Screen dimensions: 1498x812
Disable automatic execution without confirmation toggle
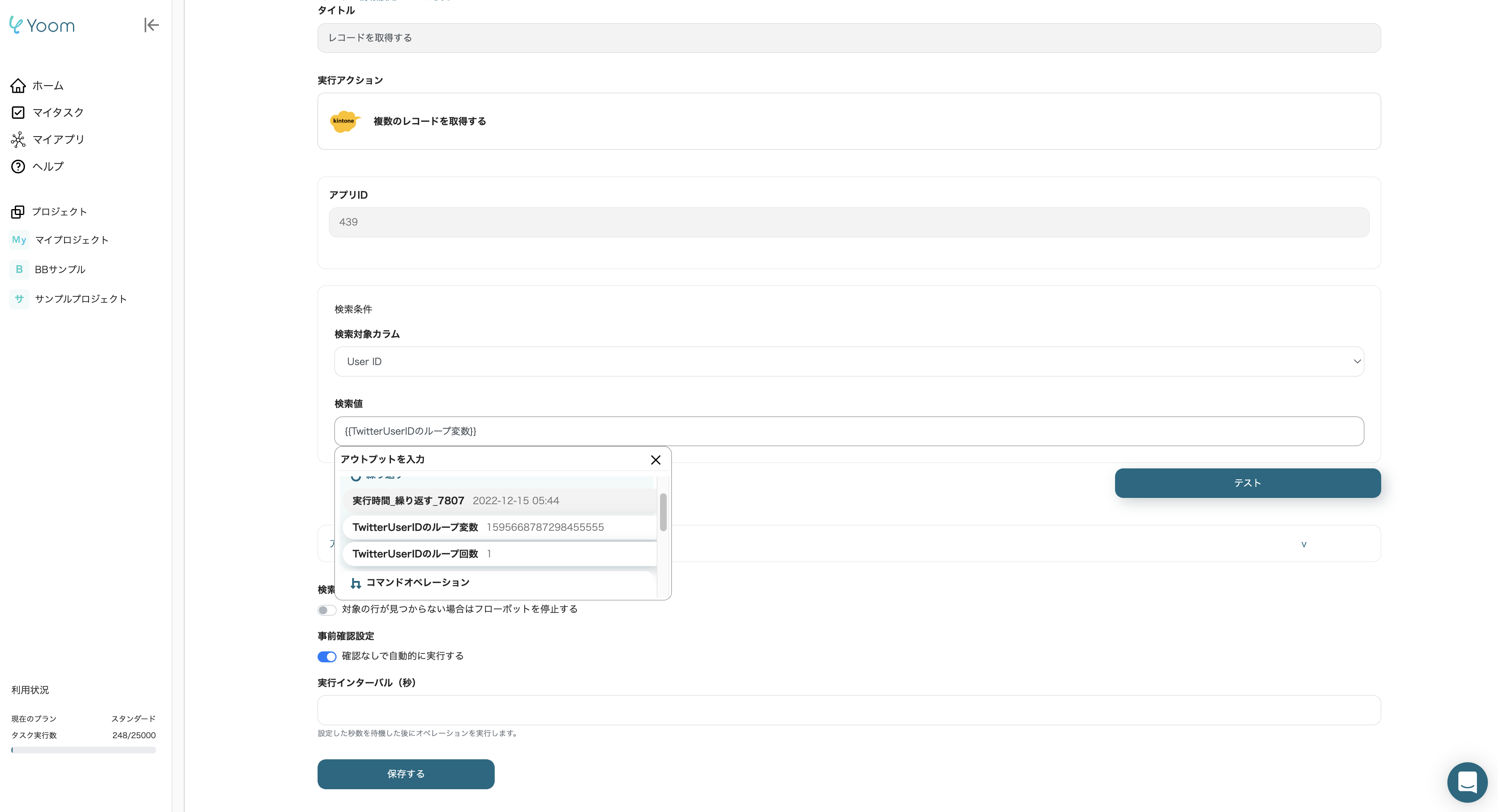tap(327, 656)
